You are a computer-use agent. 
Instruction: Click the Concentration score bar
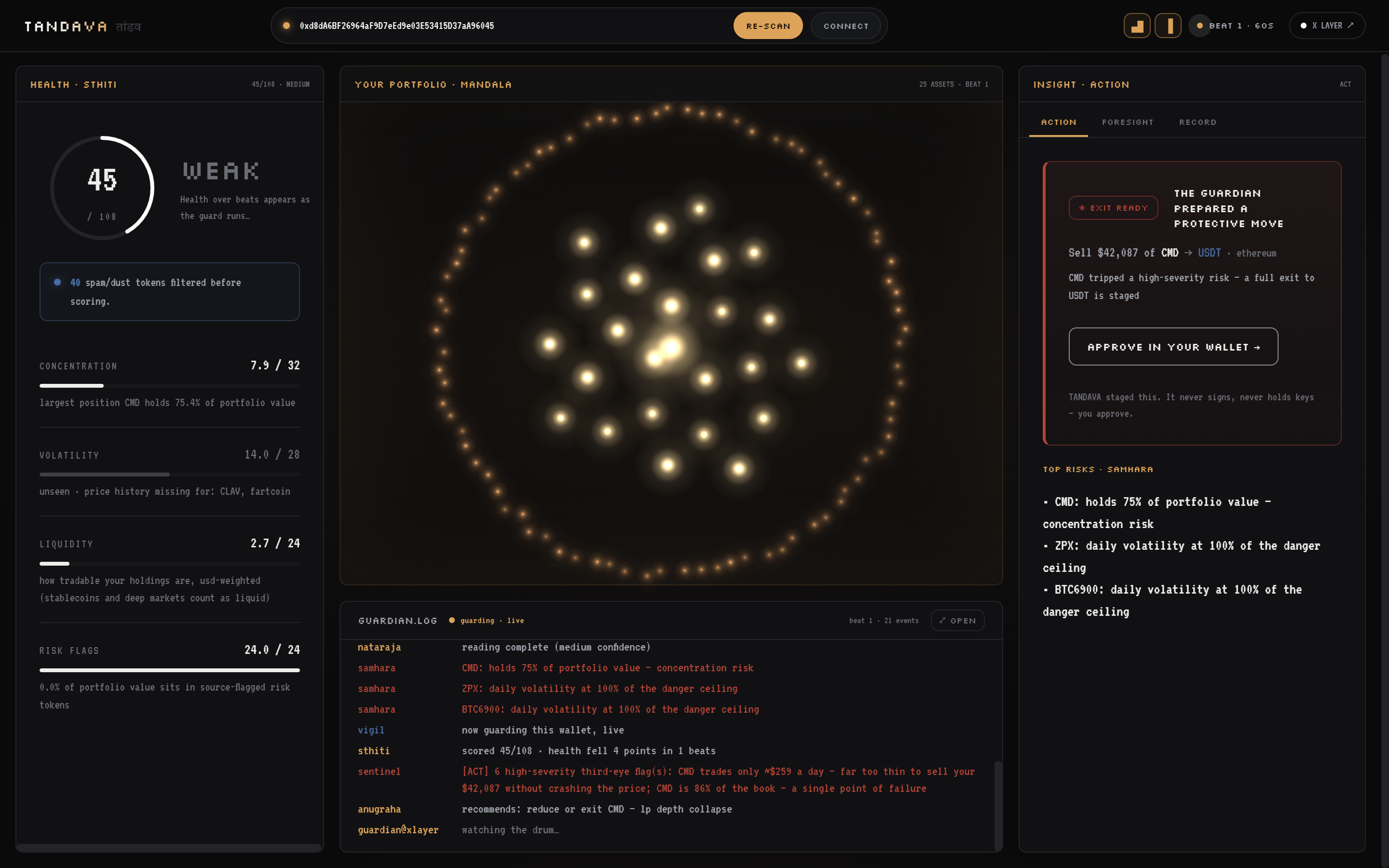point(169,386)
